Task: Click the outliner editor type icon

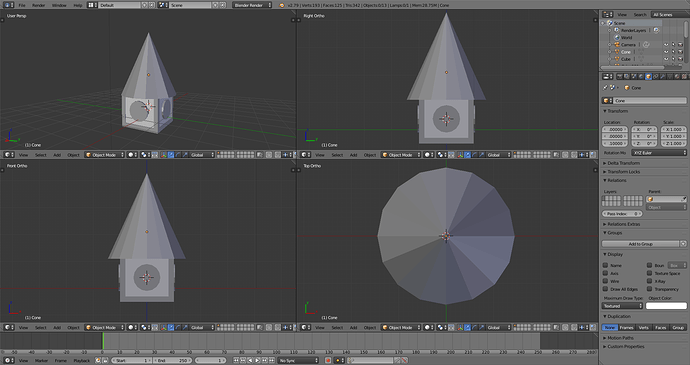Action: point(608,15)
